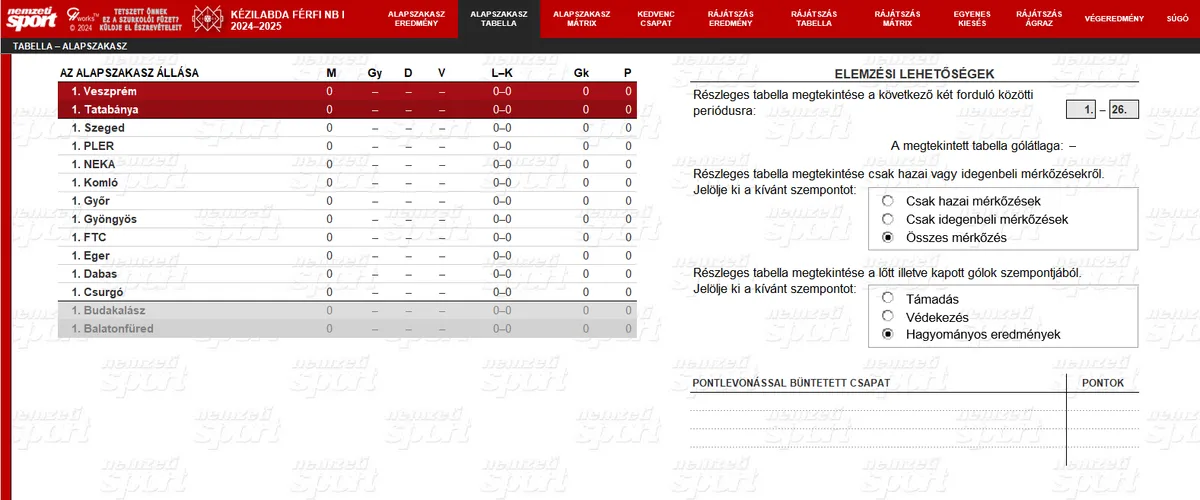Select the Szeged team name
The width and height of the screenshot is (1200, 500).
104,128
